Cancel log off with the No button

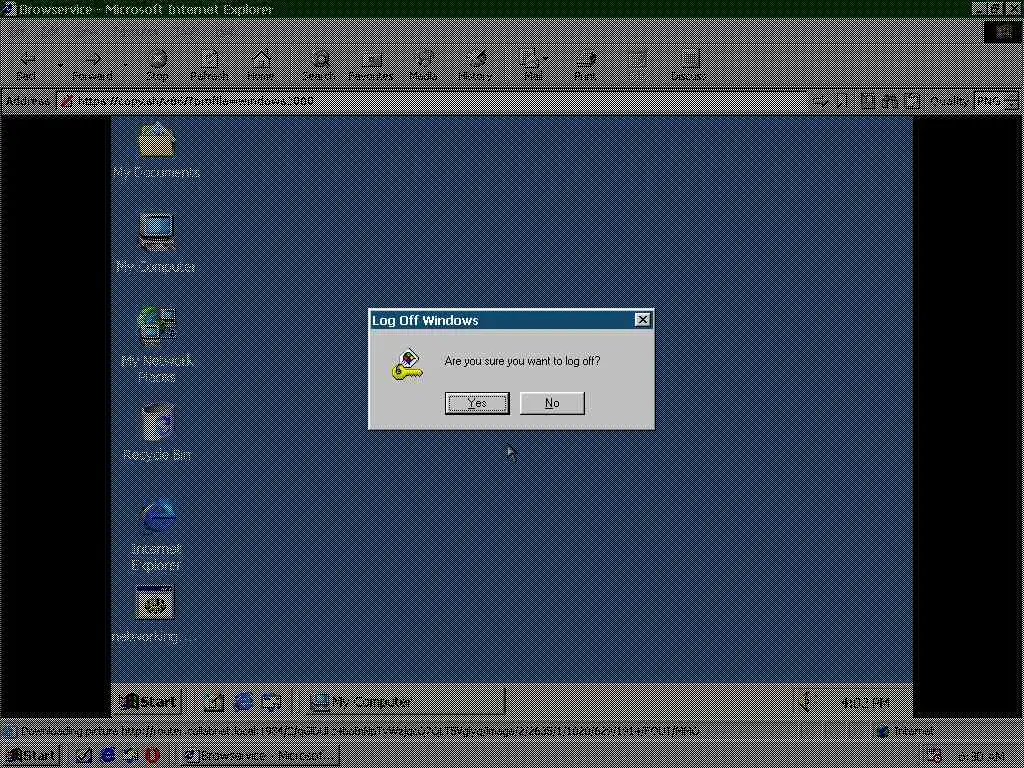552,403
